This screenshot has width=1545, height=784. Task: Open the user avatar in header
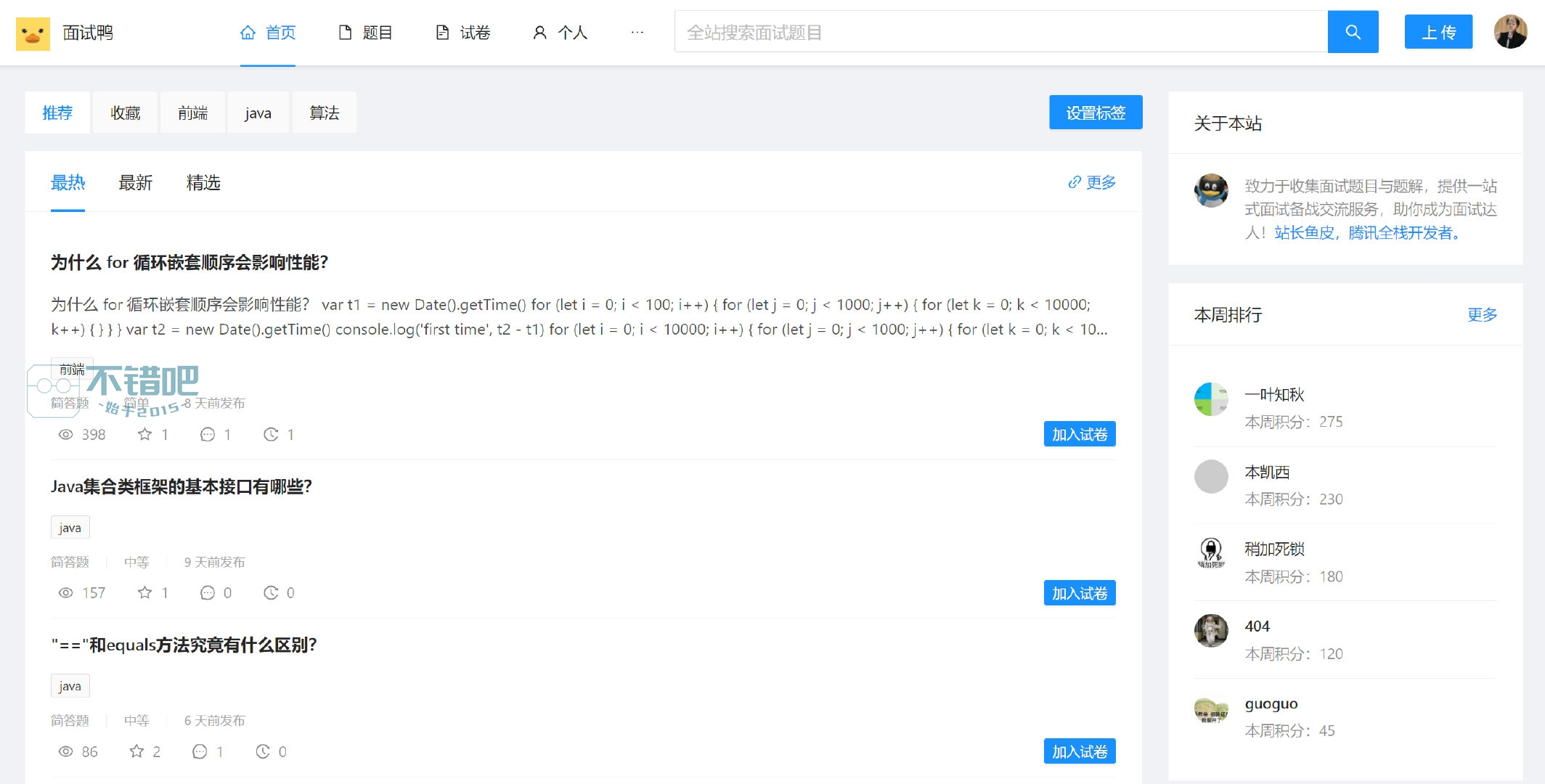pos(1511,32)
